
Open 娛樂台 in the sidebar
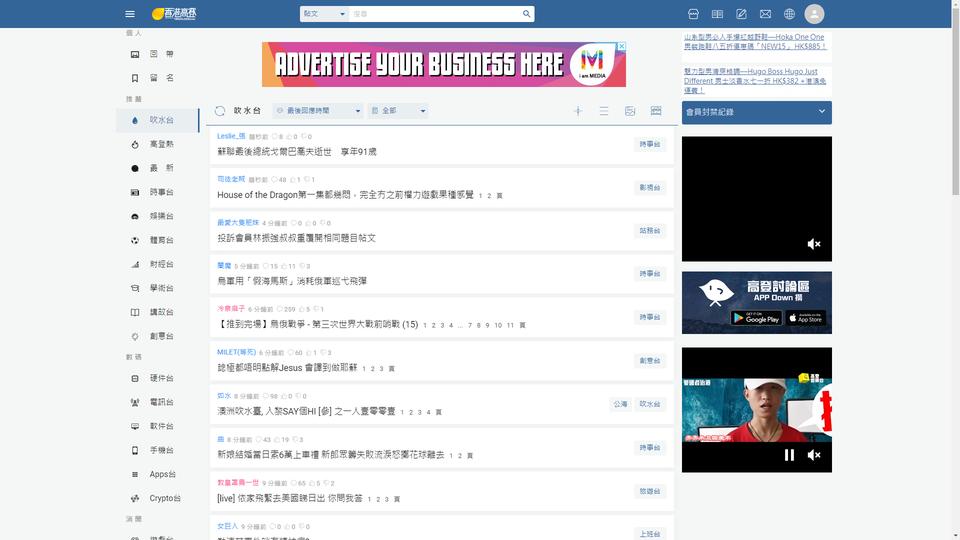click(x=157, y=216)
